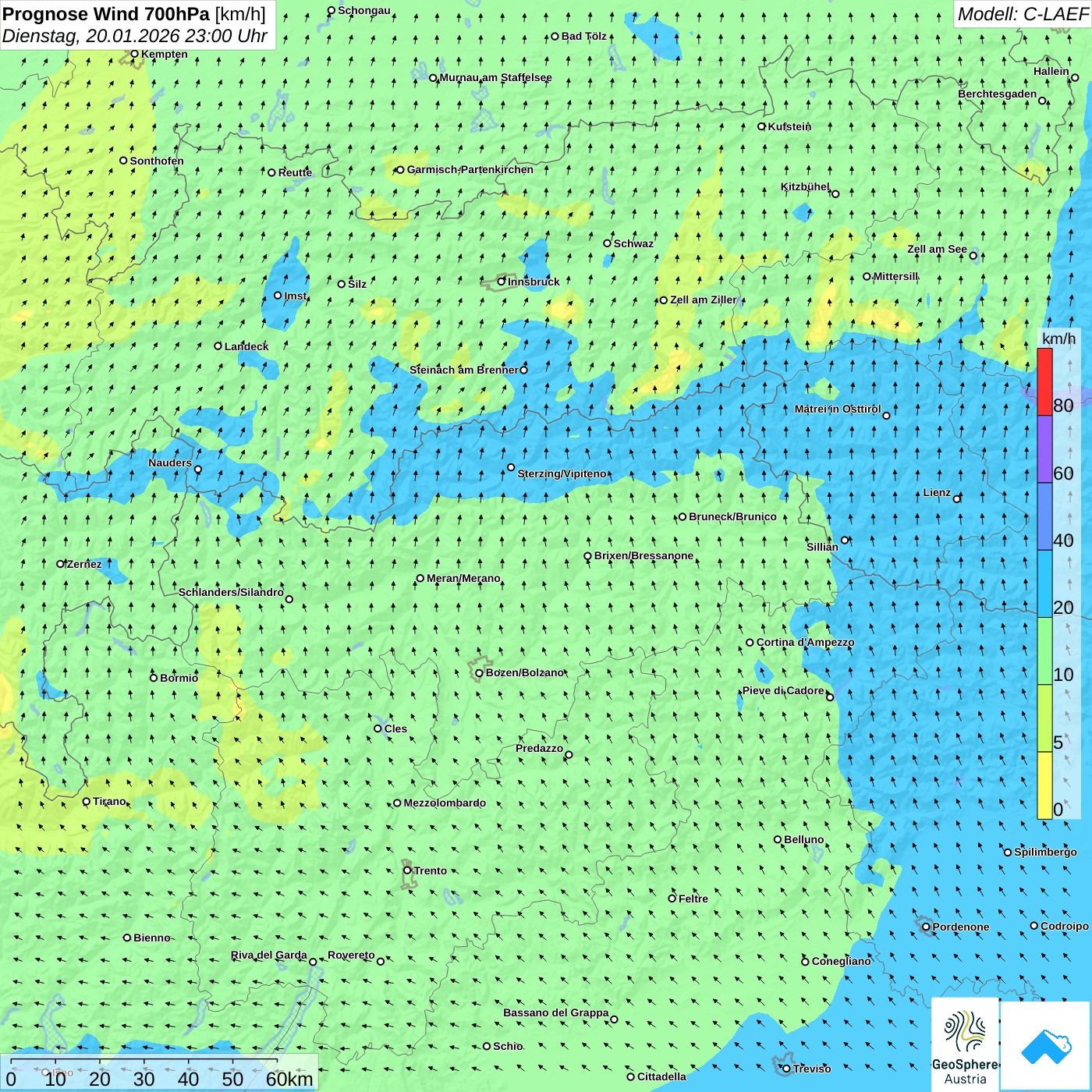Click the blue cloud logo icon
The width and height of the screenshot is (1092, 1092).
tap(1046, 1046)
